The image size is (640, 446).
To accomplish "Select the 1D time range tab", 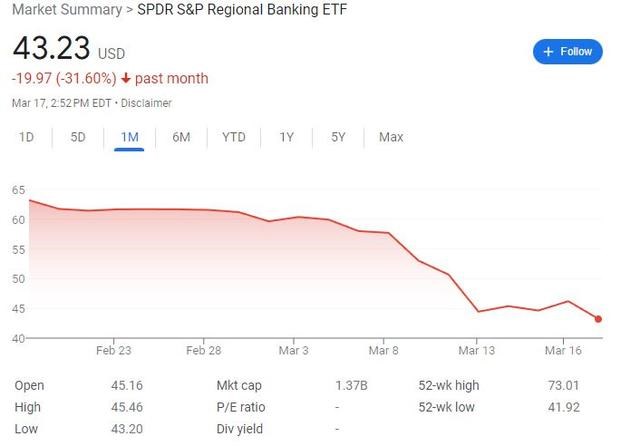I will (x=28, y=137).
